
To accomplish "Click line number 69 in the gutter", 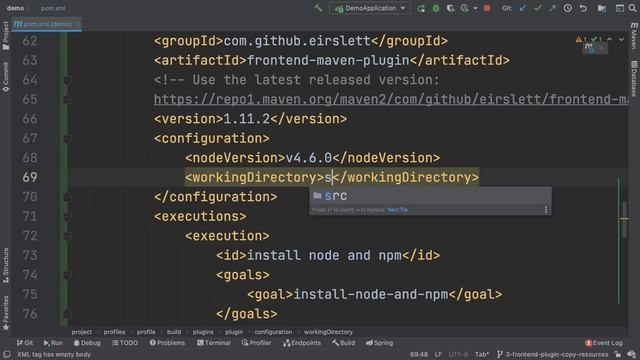I will click(x=30, y=177).
